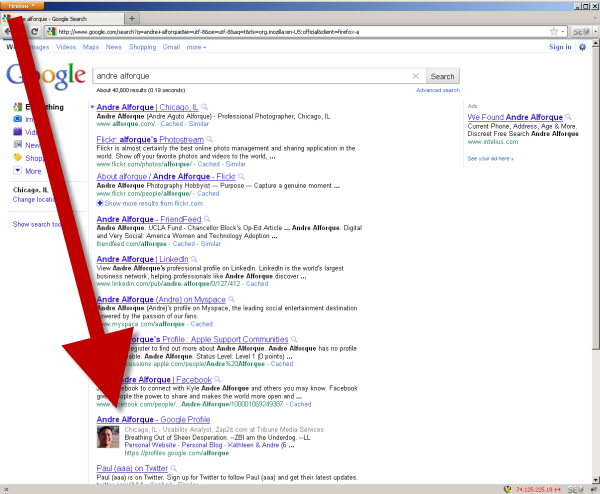Open Andre Alforque - FriendFeed result

(x=149, y=219)
